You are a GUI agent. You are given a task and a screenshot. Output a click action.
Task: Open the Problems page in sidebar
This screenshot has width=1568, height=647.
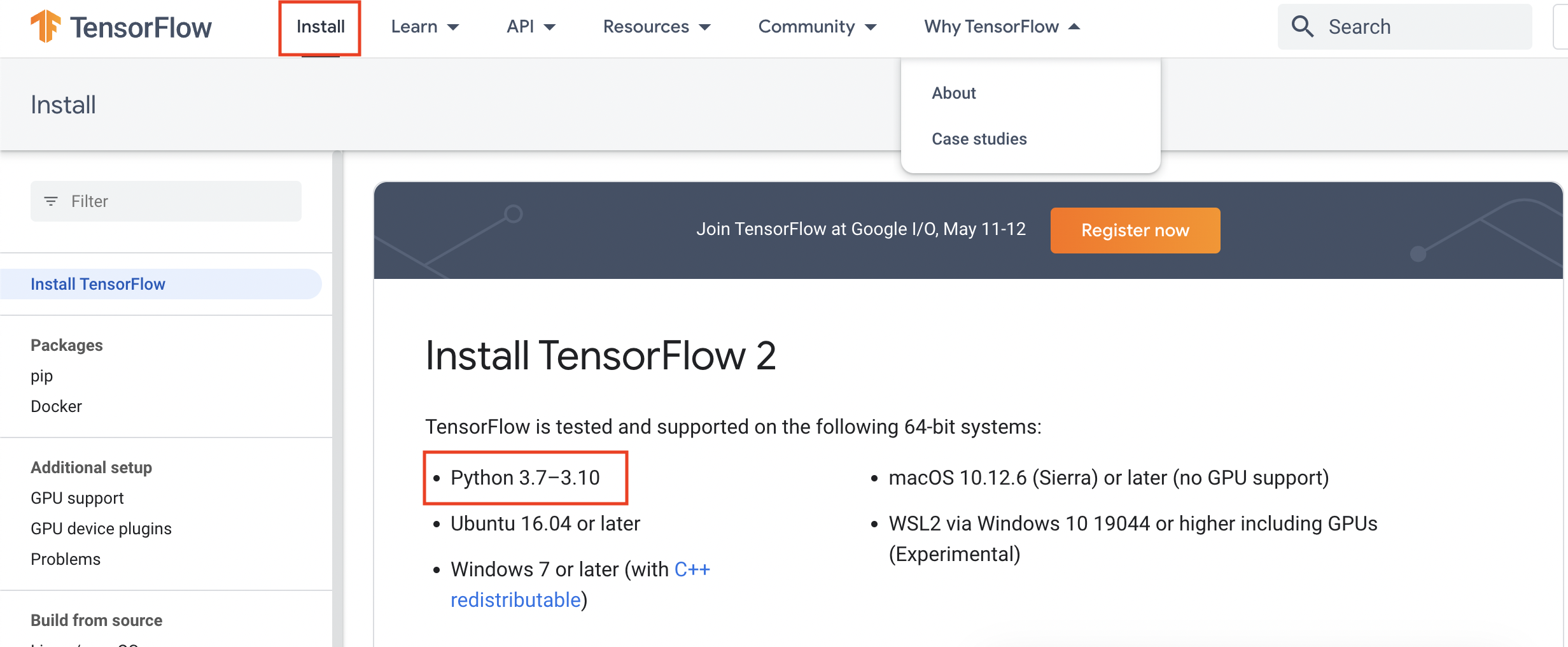65,558
